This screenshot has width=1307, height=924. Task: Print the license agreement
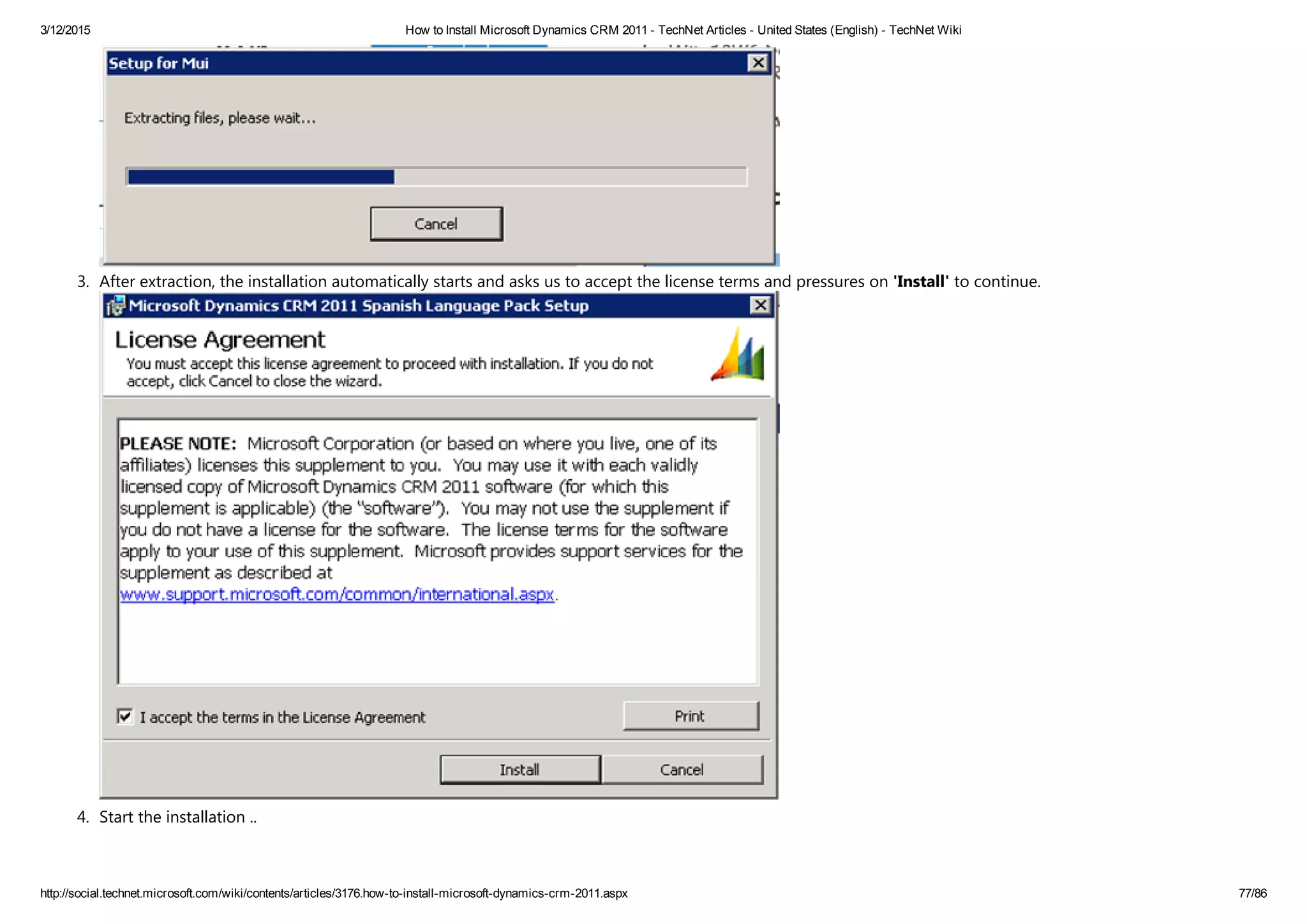691,716
